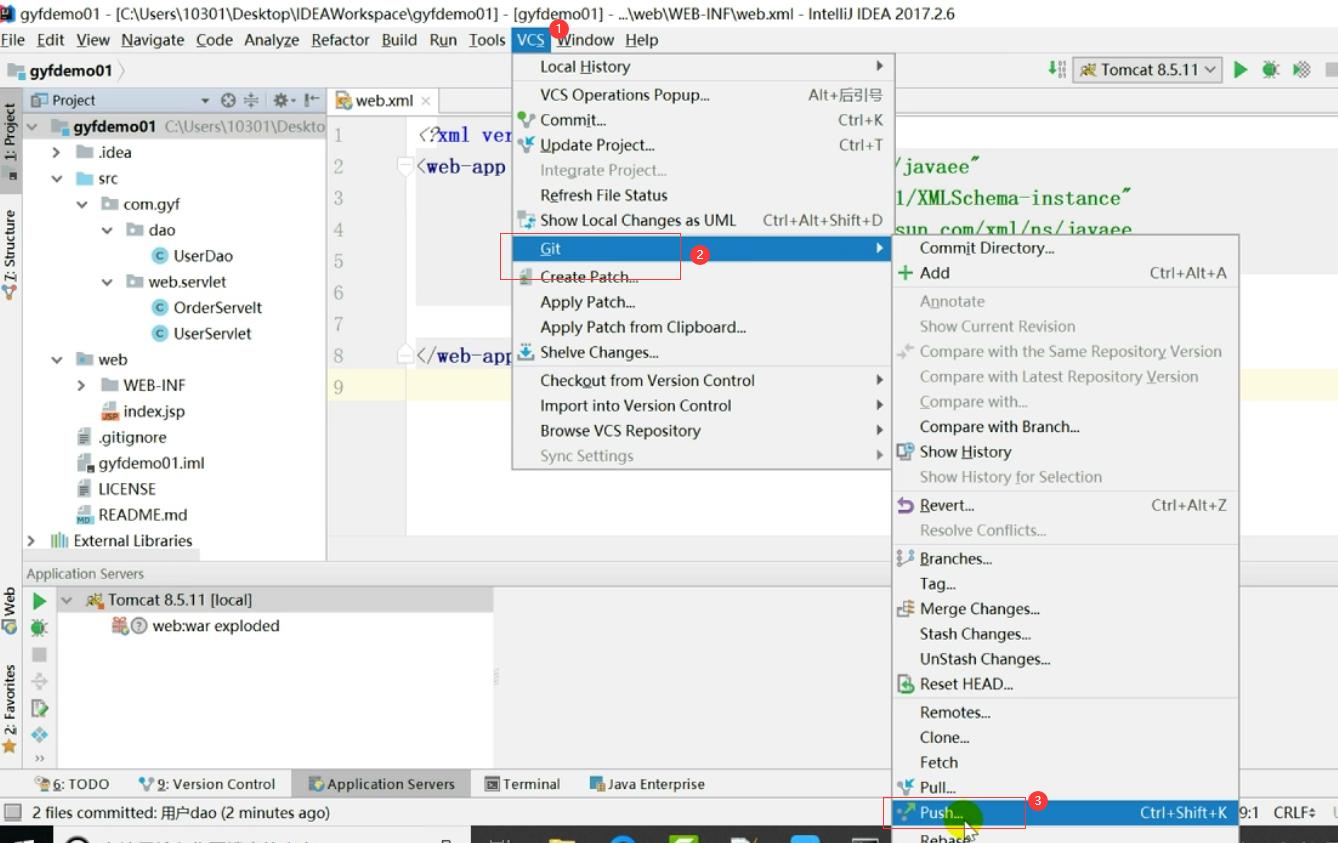Select the UserServlet class
This screenshot has width=1338, height=843.
coord(201,334)
